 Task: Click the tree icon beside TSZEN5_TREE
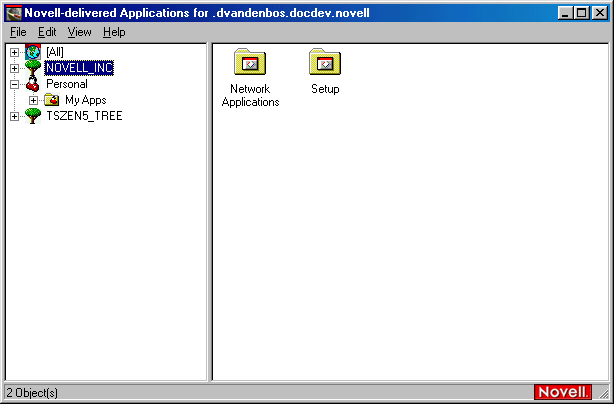click(33, 116)
